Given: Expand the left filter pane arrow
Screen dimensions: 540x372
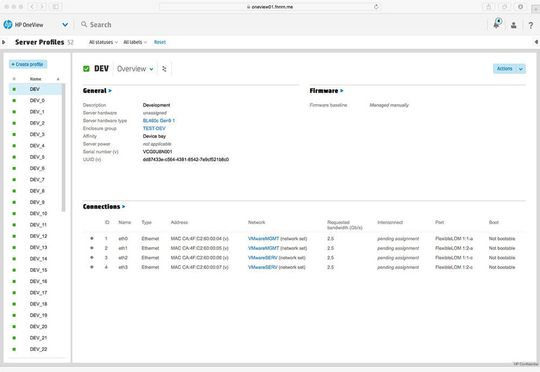Looking at the screenshot, I should click(x=4, y=42).
